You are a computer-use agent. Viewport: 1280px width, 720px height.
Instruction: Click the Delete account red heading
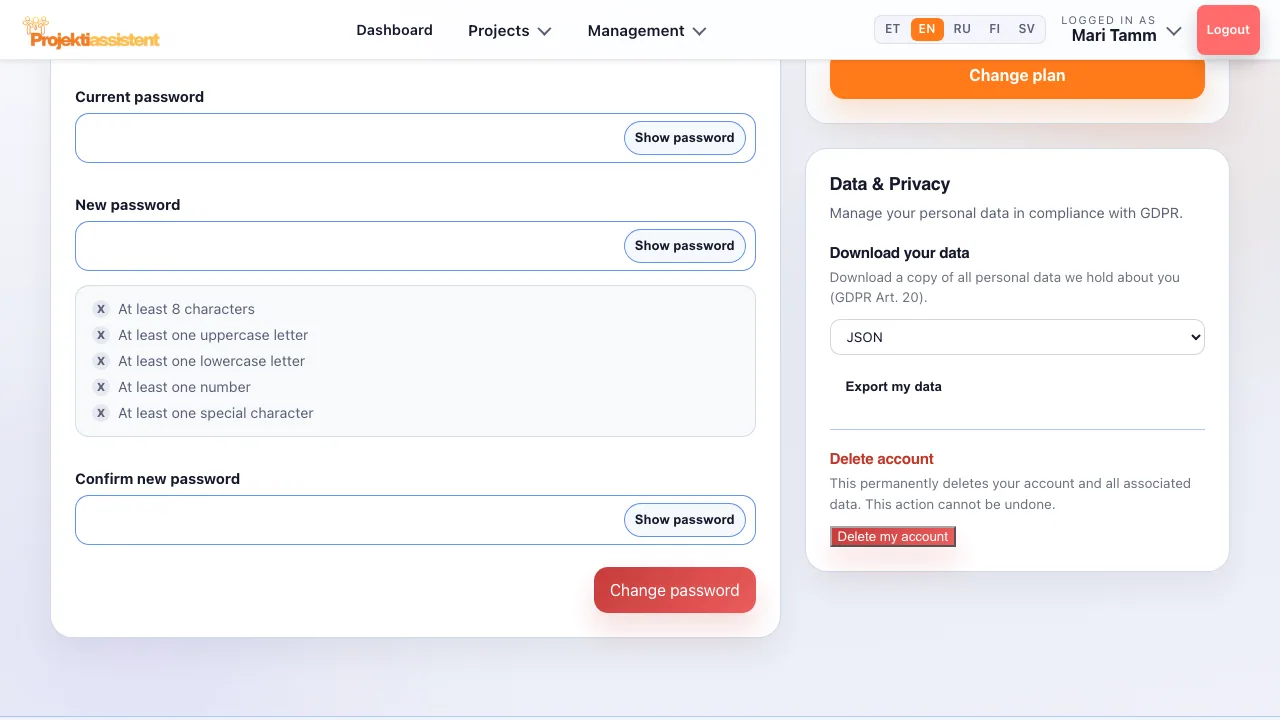(882, 459)
